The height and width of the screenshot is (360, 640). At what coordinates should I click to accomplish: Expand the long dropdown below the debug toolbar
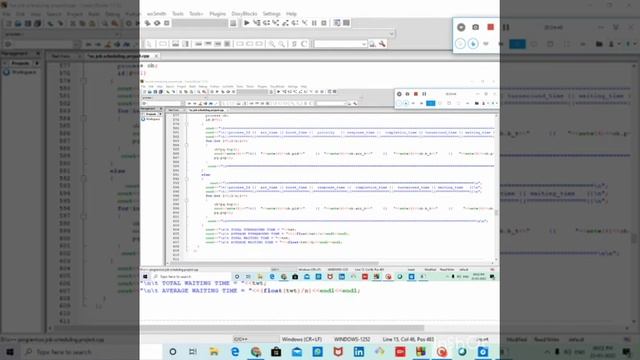pos(391,34)
